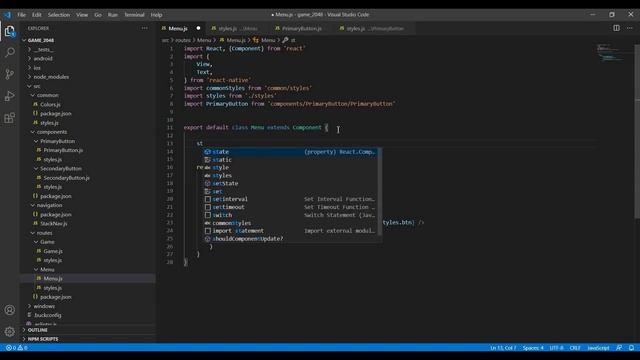This screenshot has height=360, width=640.
Task: Change JavaScript language mode in status bar
Action: click(x=598, y=348)
